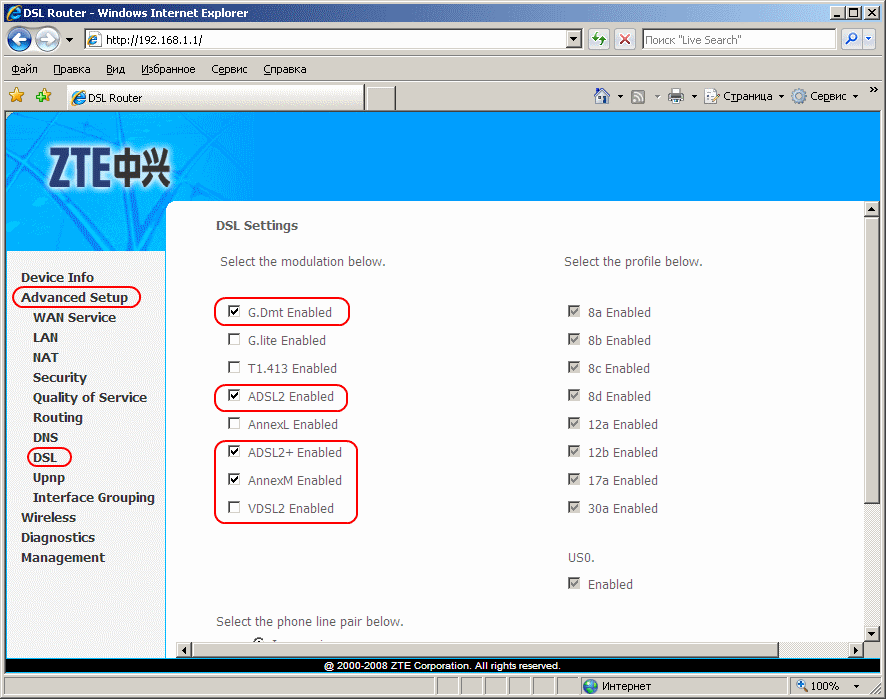Image resolution: width=886 pixels, height=699 pixels.
Task: Expand the address bar history dropdown
Action: [574, 40]
